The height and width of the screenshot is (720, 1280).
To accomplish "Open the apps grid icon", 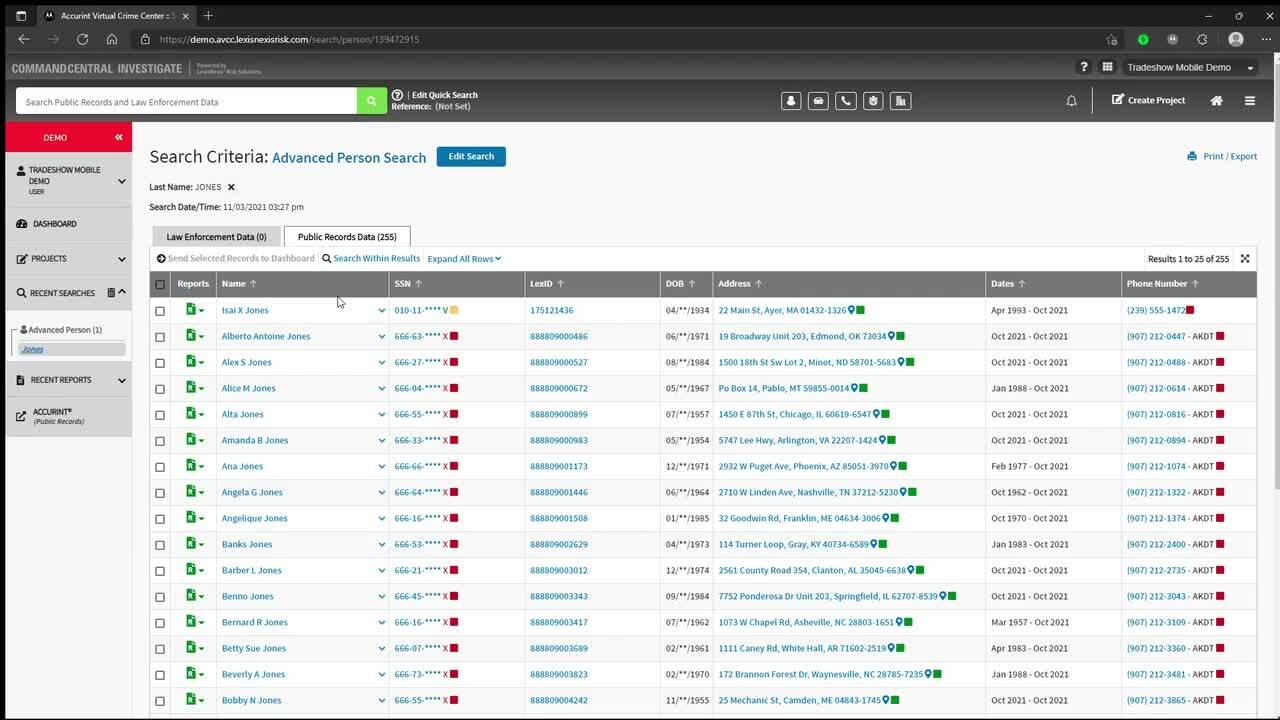I will [x=1107, y=67].
